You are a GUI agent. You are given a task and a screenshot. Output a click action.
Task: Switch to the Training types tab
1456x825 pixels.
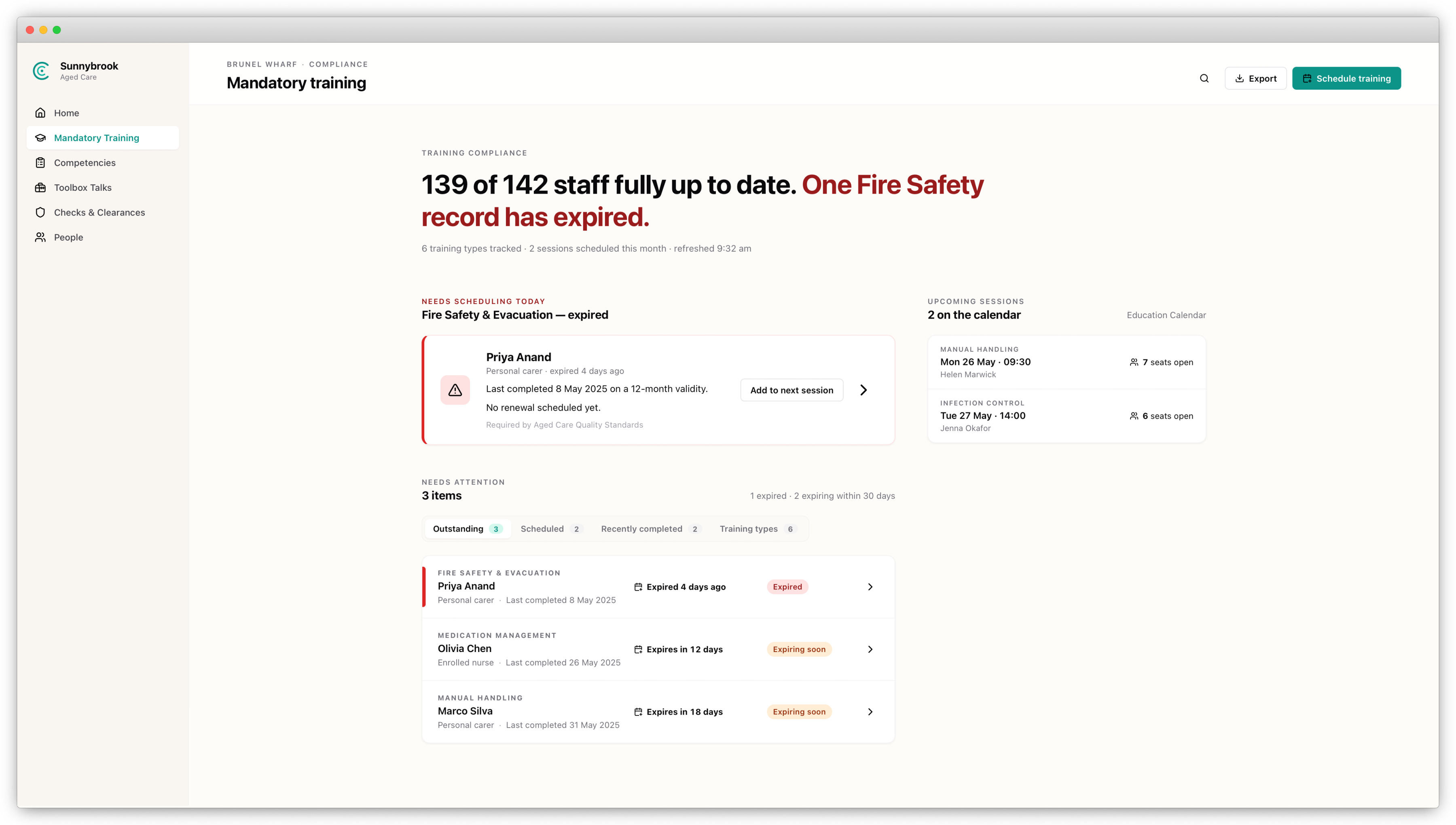coord(758,529)
